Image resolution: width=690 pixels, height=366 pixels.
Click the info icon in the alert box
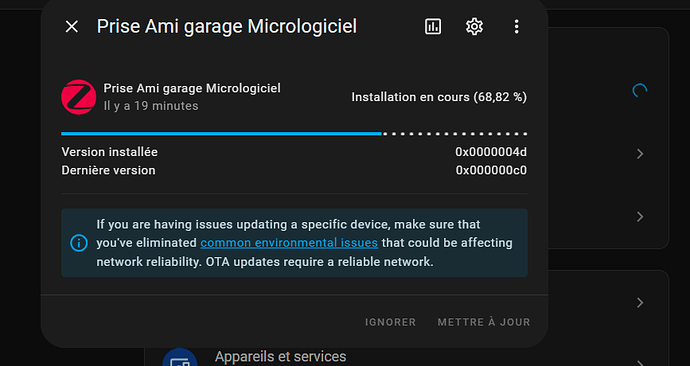click(79, 243)
